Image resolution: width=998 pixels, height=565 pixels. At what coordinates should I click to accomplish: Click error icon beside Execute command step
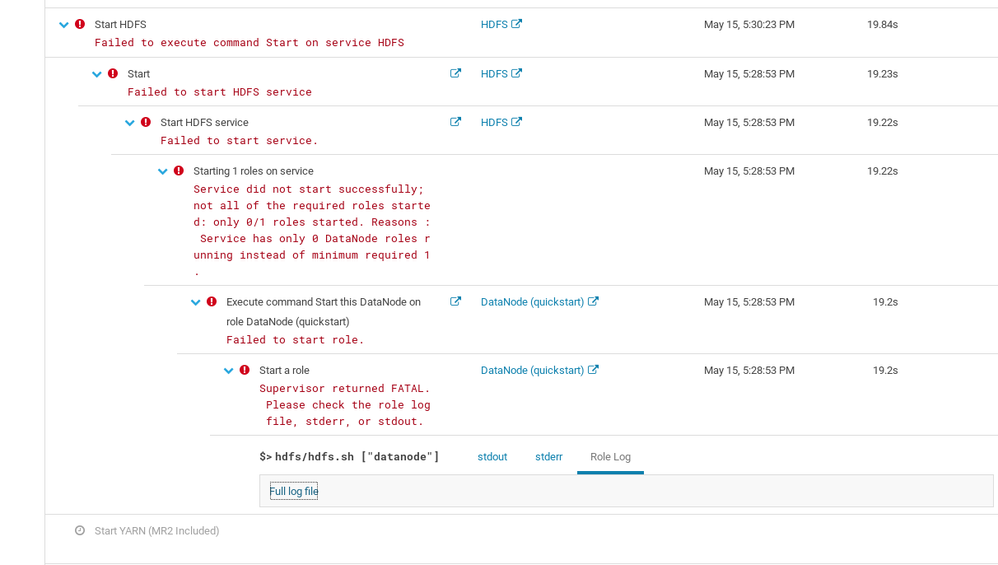[x=212, y=302]
